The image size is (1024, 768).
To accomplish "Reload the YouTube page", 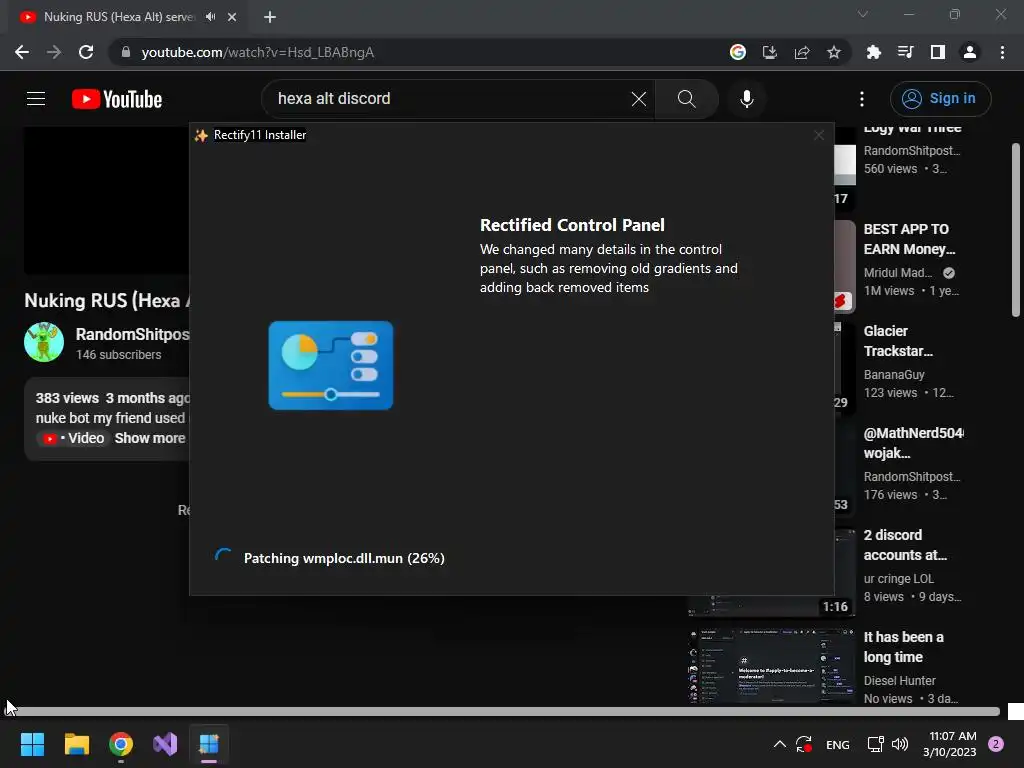I will click(86, 52).
